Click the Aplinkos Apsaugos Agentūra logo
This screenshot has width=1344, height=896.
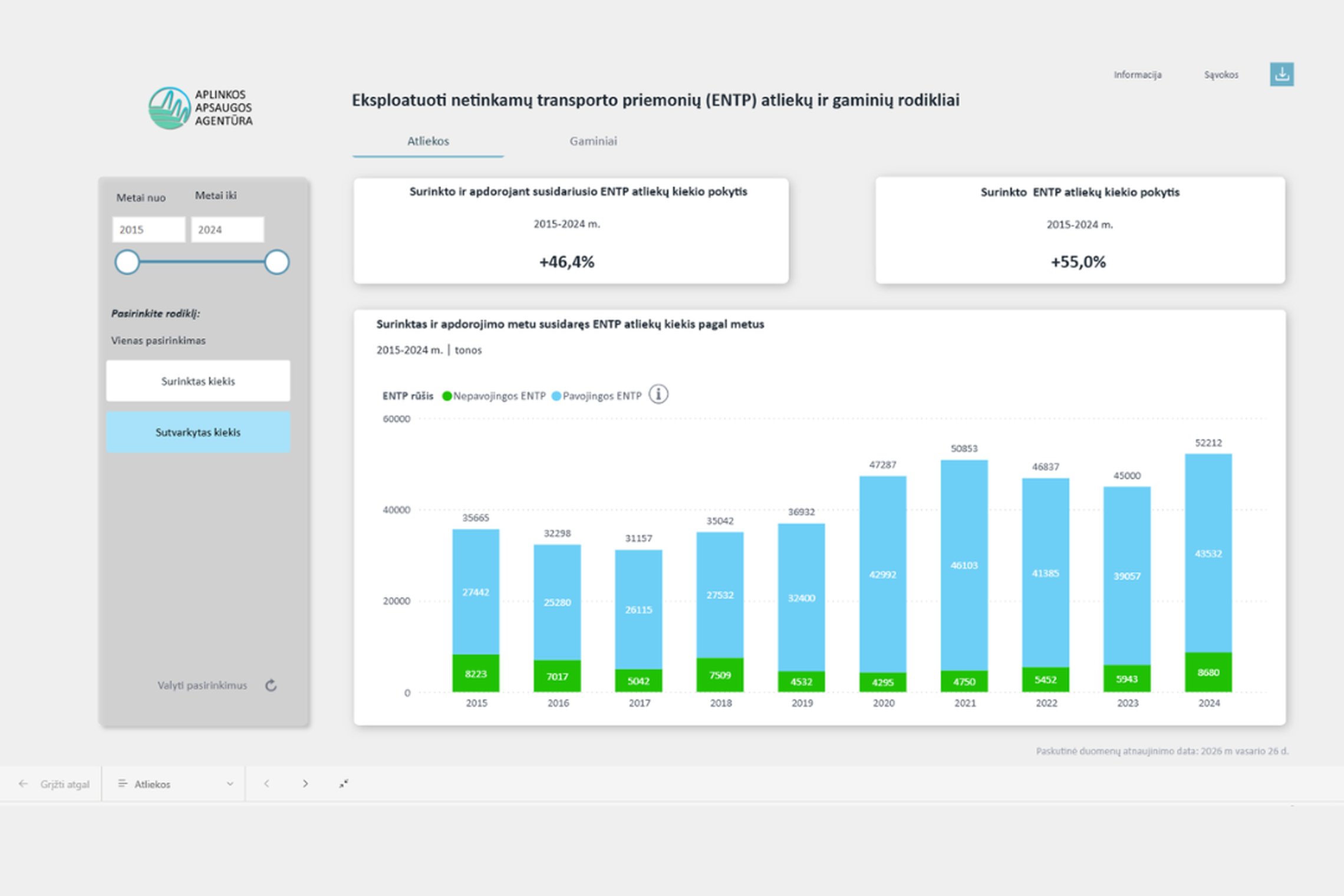pyautogui.click(x=200, y=108)
